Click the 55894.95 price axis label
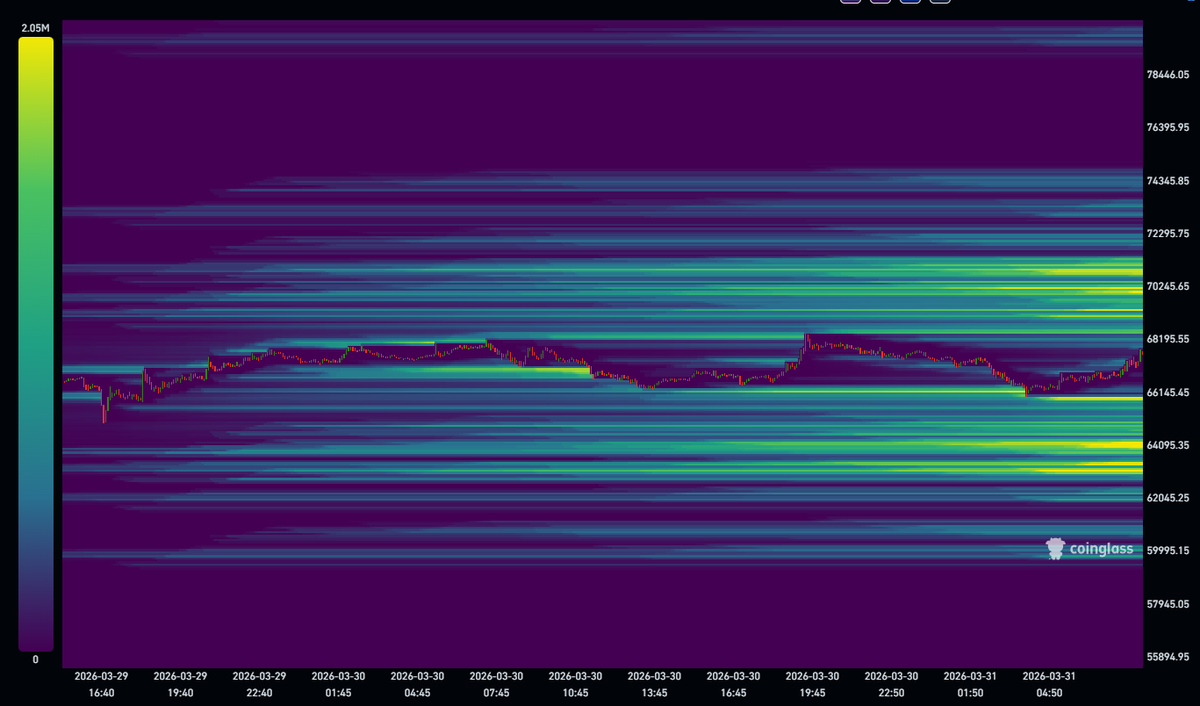Image resolution: width=1200 pixels, height=706 pixels. (1167, 657)
